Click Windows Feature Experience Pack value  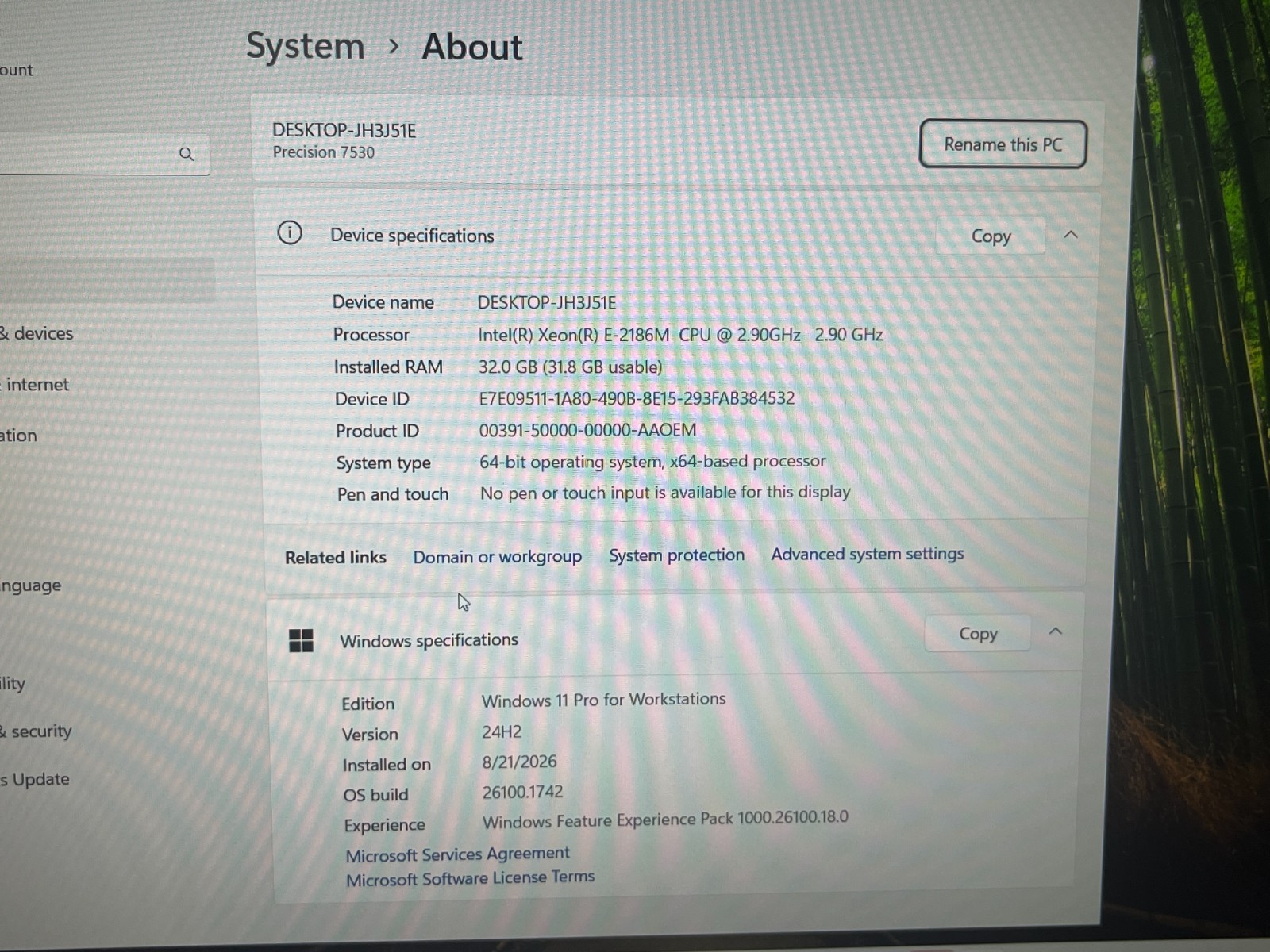[665, 820]
